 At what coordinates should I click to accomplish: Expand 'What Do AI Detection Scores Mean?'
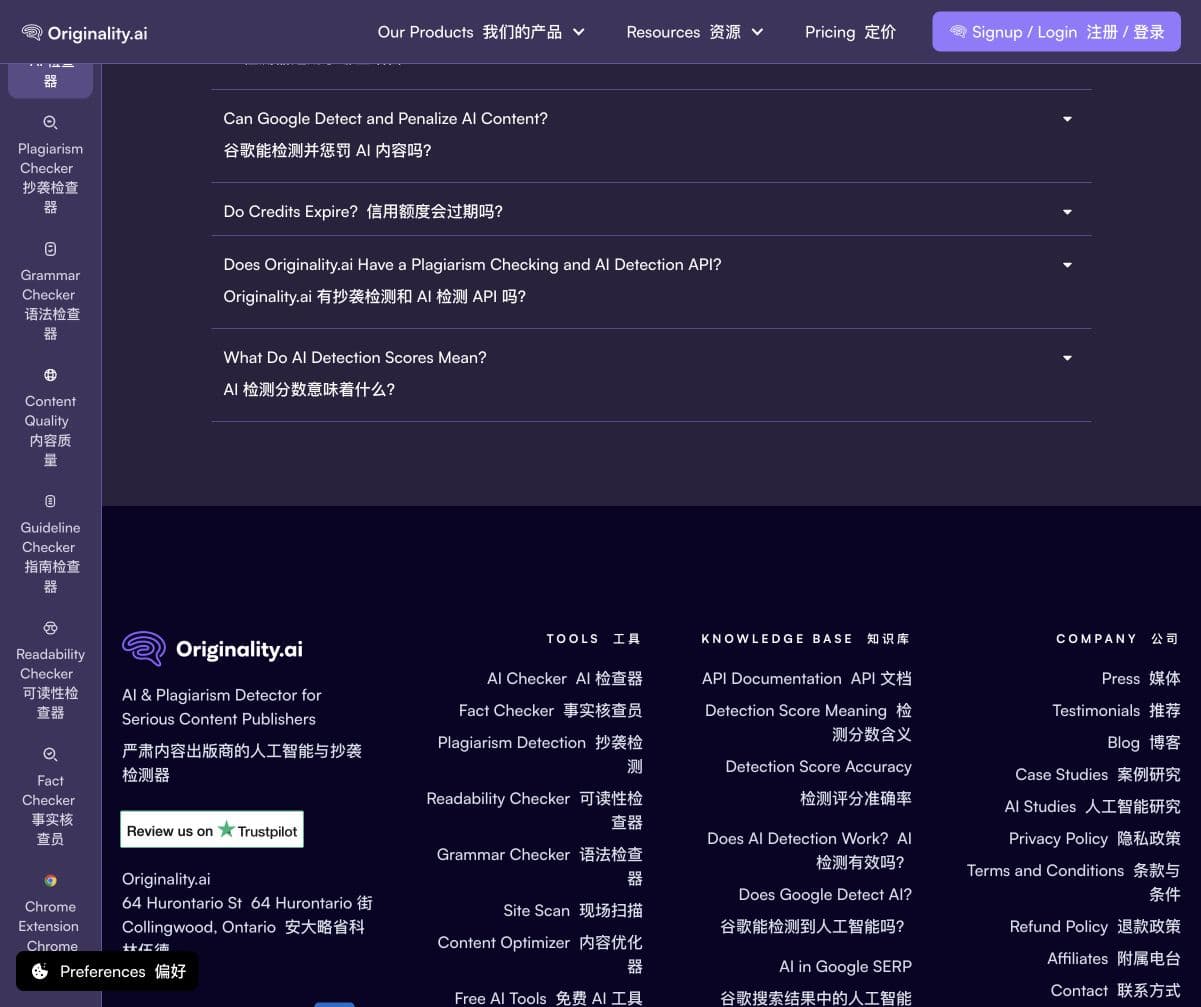[x=651, y=374]
